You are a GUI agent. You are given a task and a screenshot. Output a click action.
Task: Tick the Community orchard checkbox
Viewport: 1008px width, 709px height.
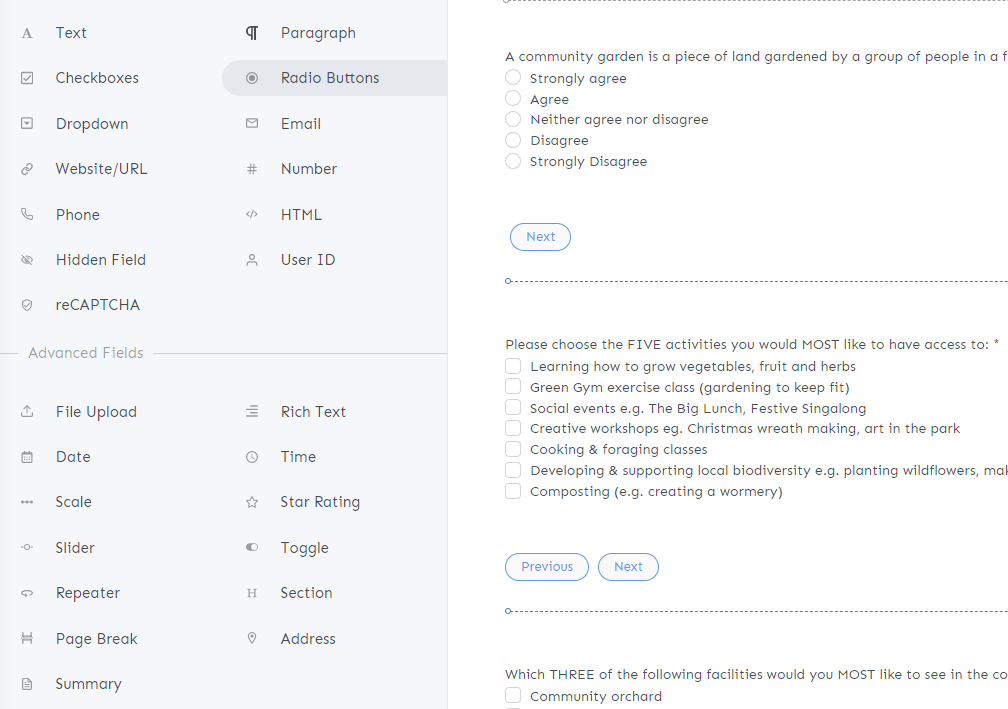coord(513,696)
